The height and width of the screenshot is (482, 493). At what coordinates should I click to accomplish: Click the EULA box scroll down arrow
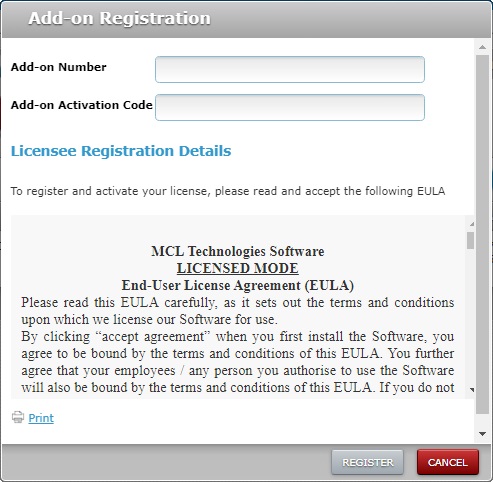coord(471,389)
